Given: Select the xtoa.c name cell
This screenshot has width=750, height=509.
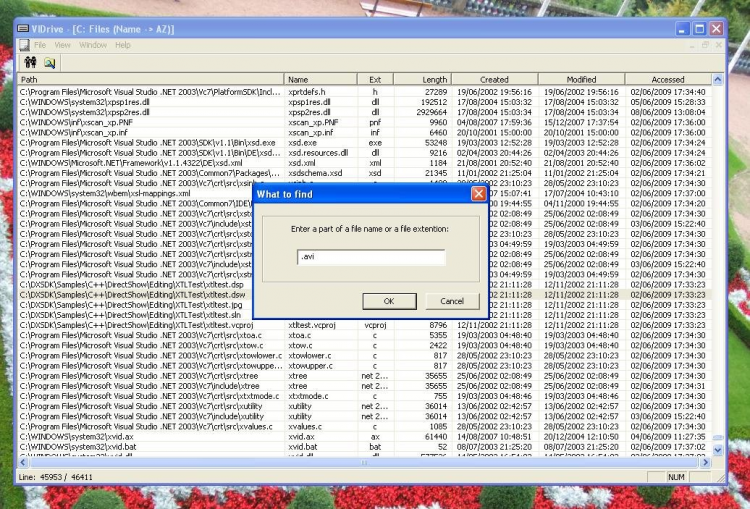Looking at the screenshot, I should coord(299,335).
